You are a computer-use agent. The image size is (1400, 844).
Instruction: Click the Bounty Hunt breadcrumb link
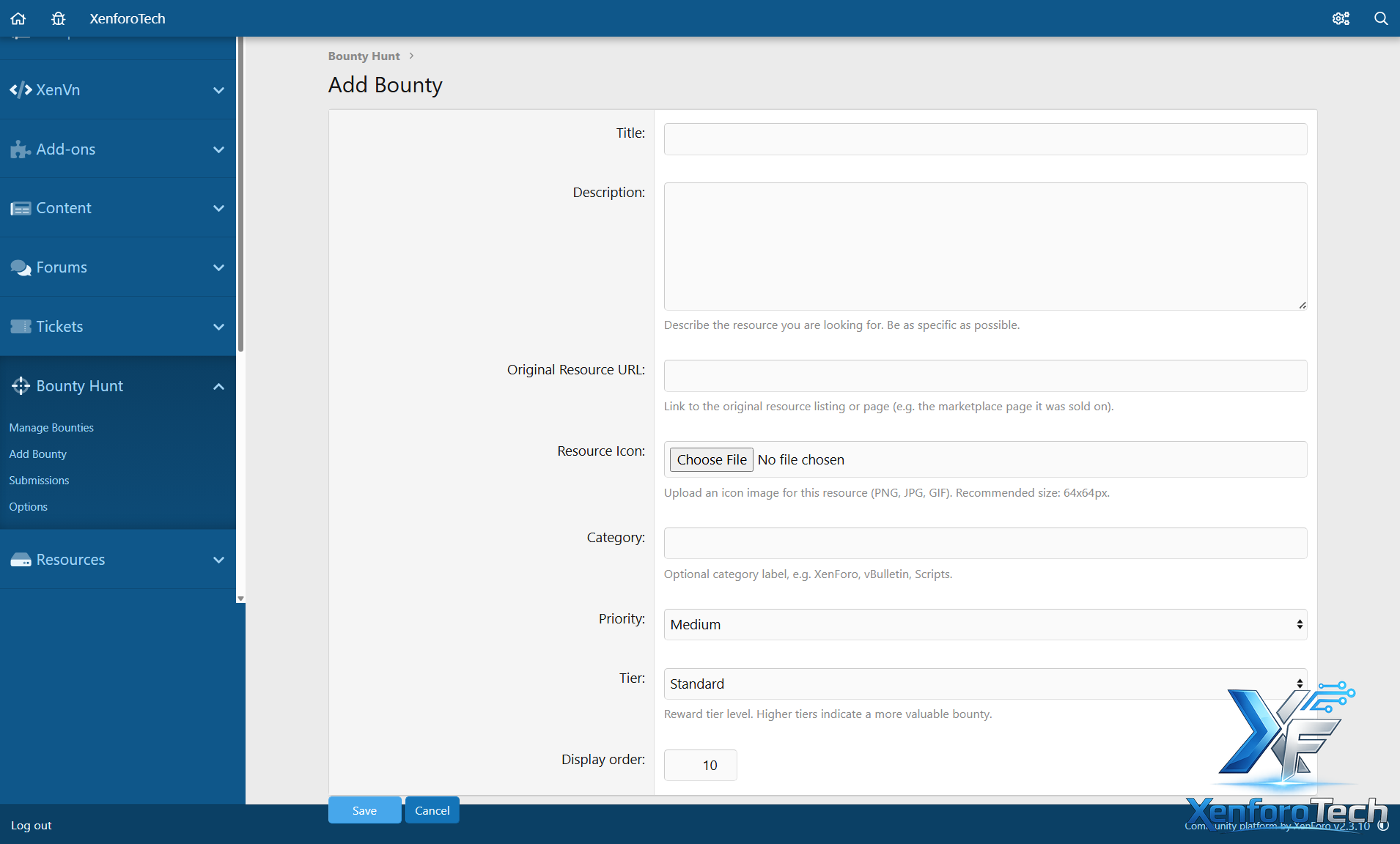coord(364,56)
